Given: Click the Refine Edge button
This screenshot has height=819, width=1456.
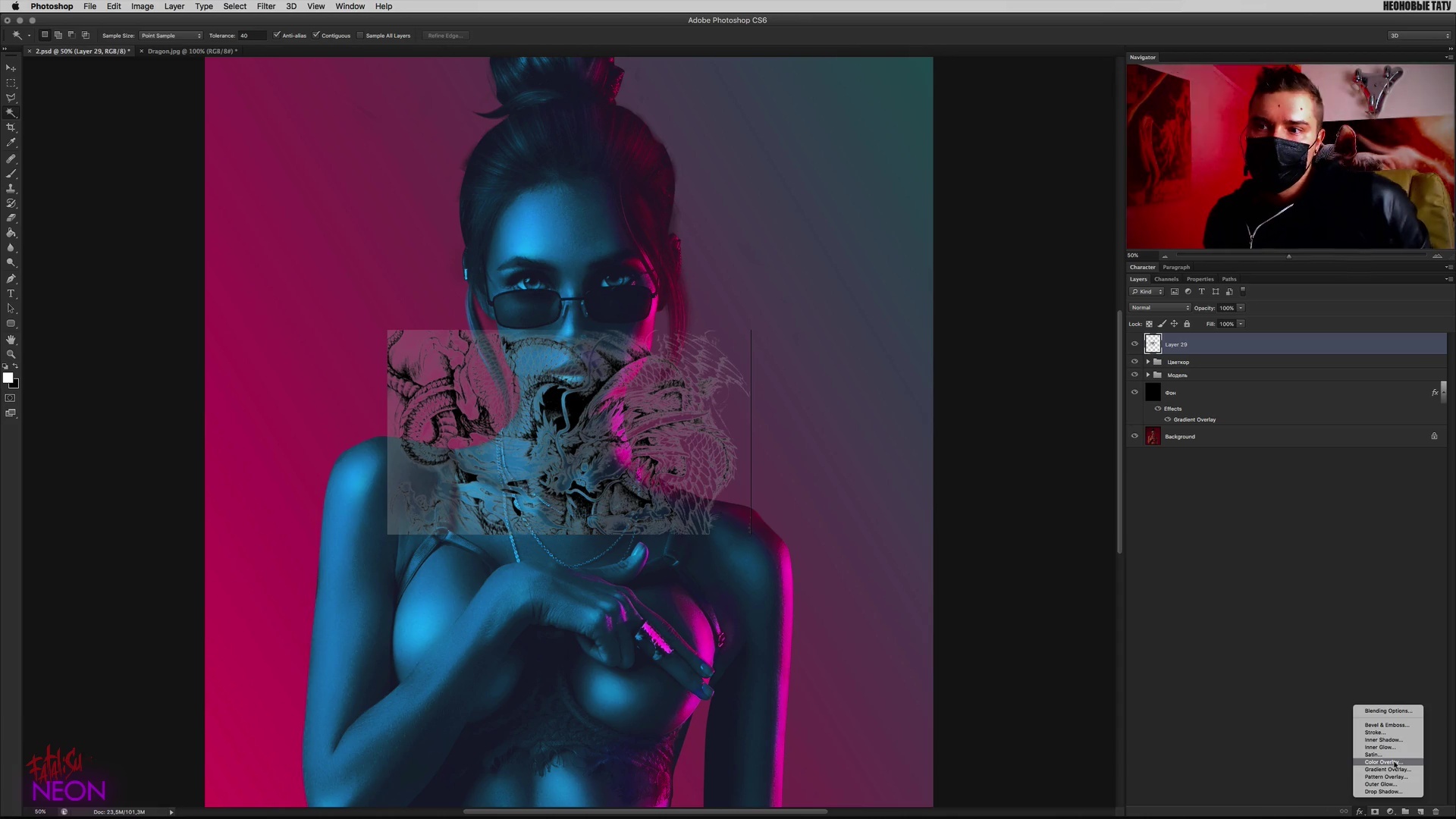Looking at the screenshot, I should (x=445, y=36).
